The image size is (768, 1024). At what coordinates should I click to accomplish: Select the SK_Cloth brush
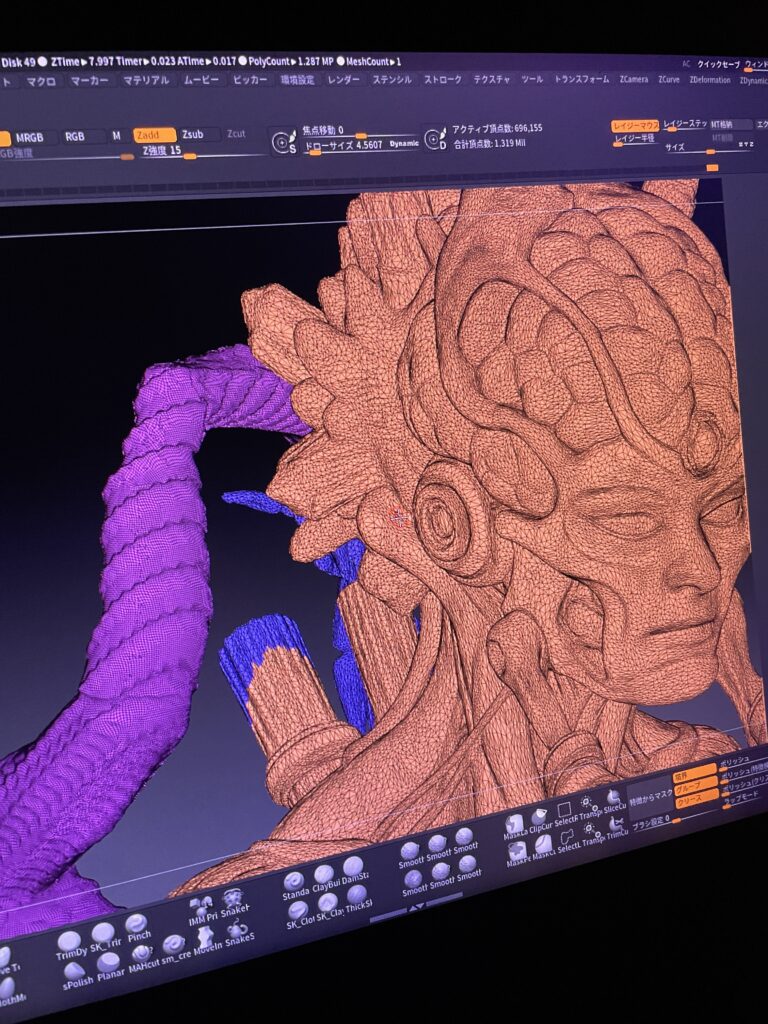[x=300, y=917]
